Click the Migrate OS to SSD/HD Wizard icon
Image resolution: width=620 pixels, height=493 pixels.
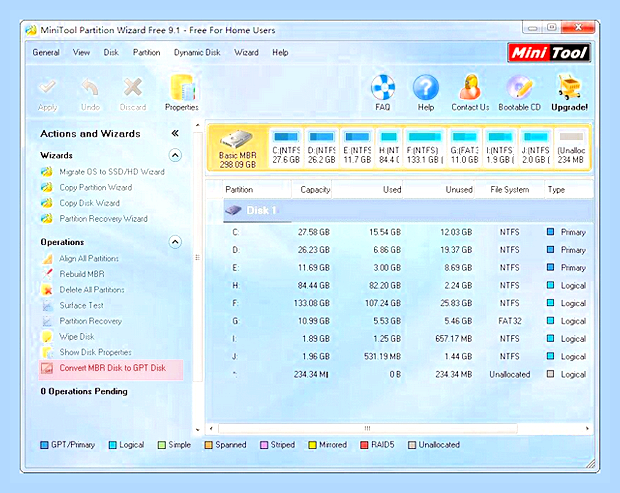(47, 172)
